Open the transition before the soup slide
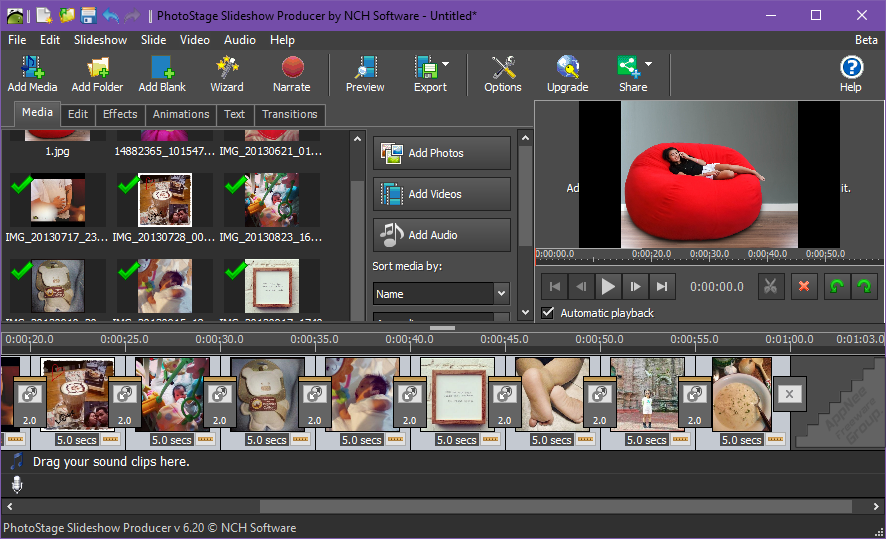 tap(694, 403)
